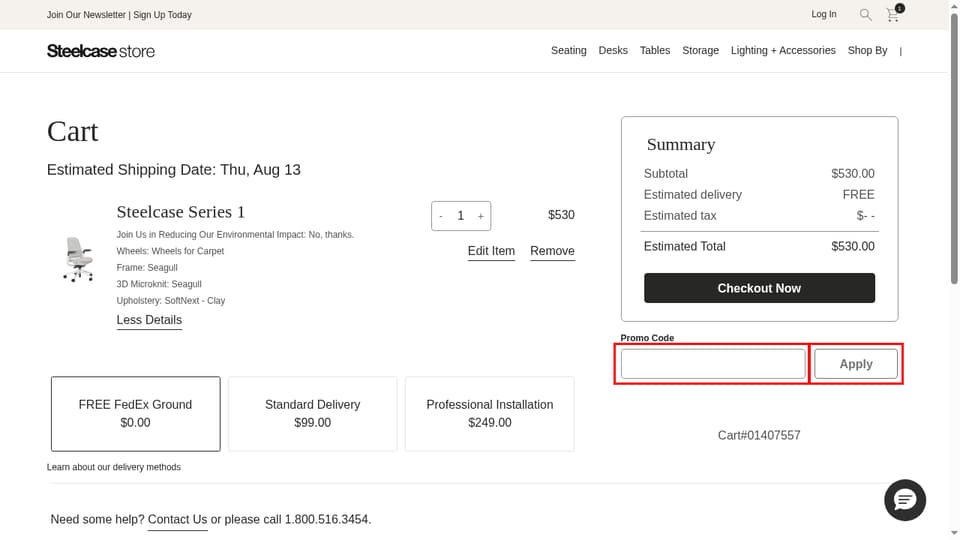960x540 pixels.
Task: Click Wheels: Wheels for Carpet detail
Action: pyautogui.click(x=170, y=251)
